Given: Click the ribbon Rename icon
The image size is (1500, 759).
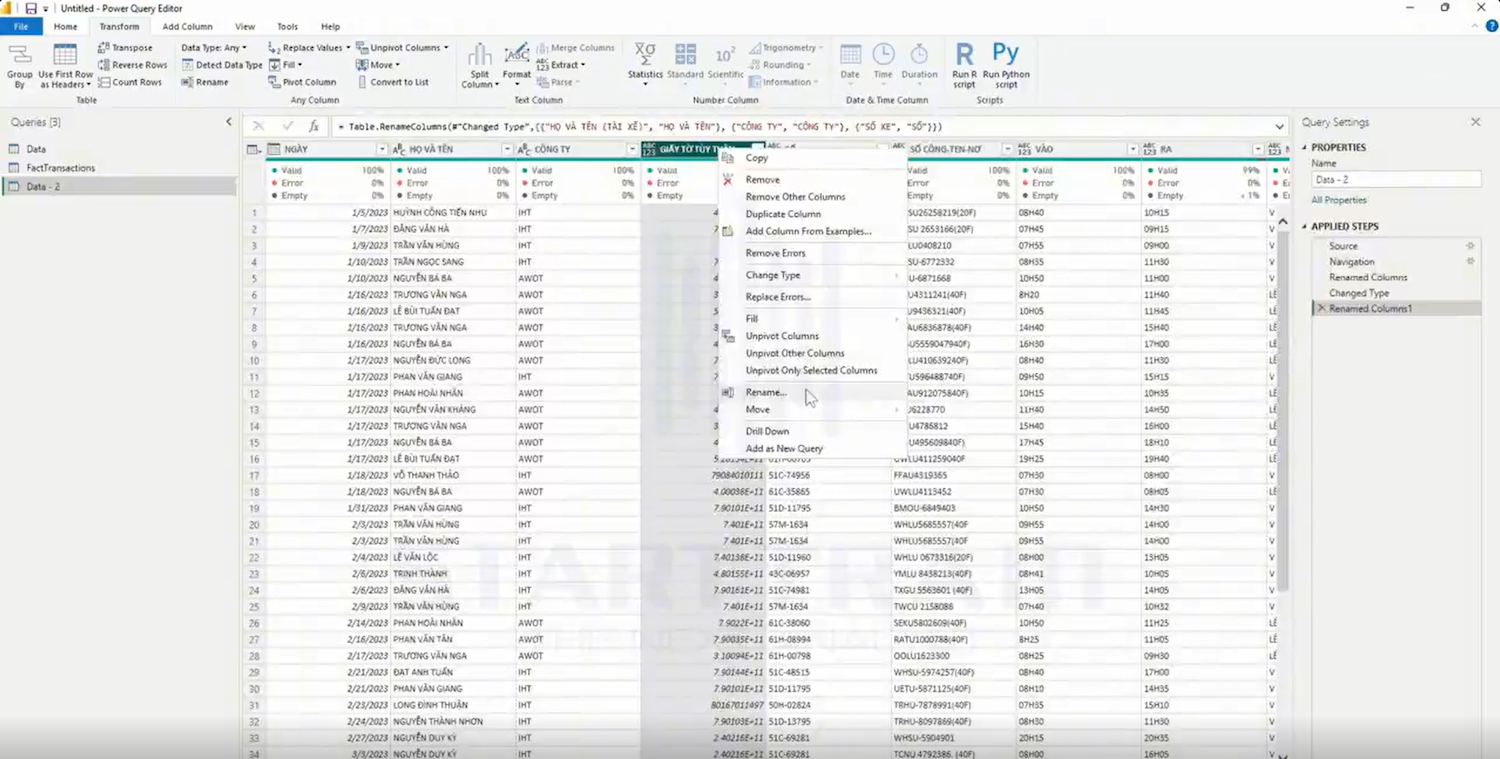Looking at the screenshot, I should click(x=188, y=82).
